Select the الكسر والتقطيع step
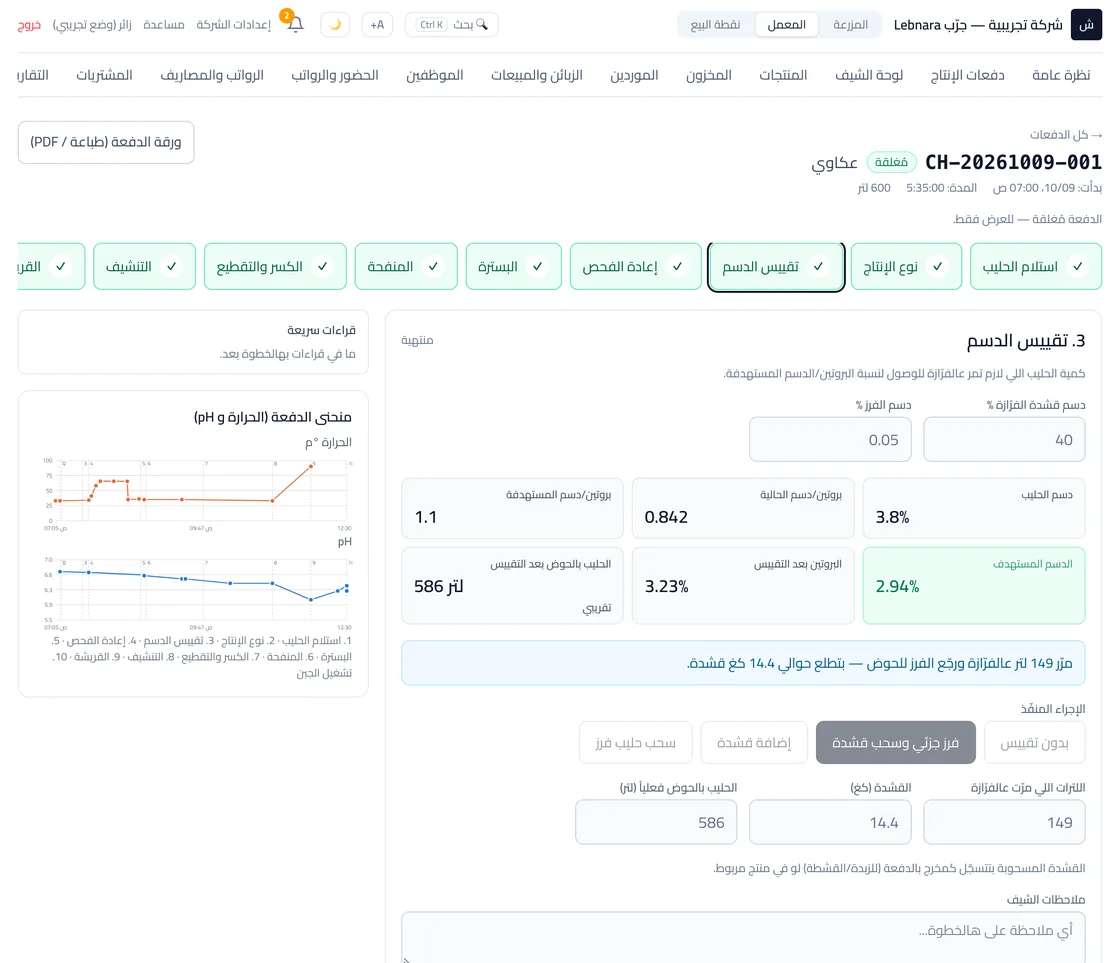Viewport: 1120px width, 963px height. click(x=275, y=266)
